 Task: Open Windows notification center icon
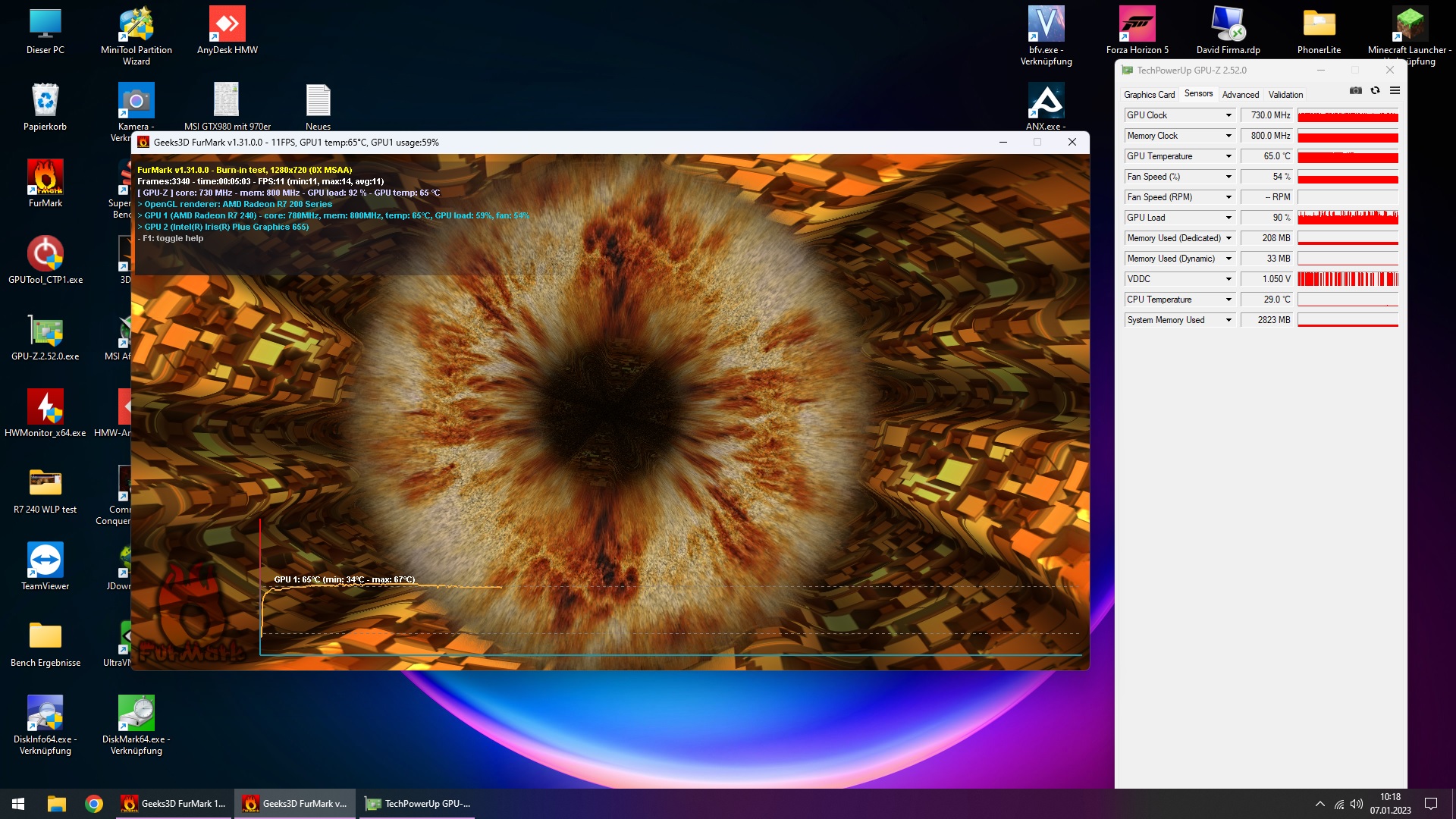[x=1431, y=804]
